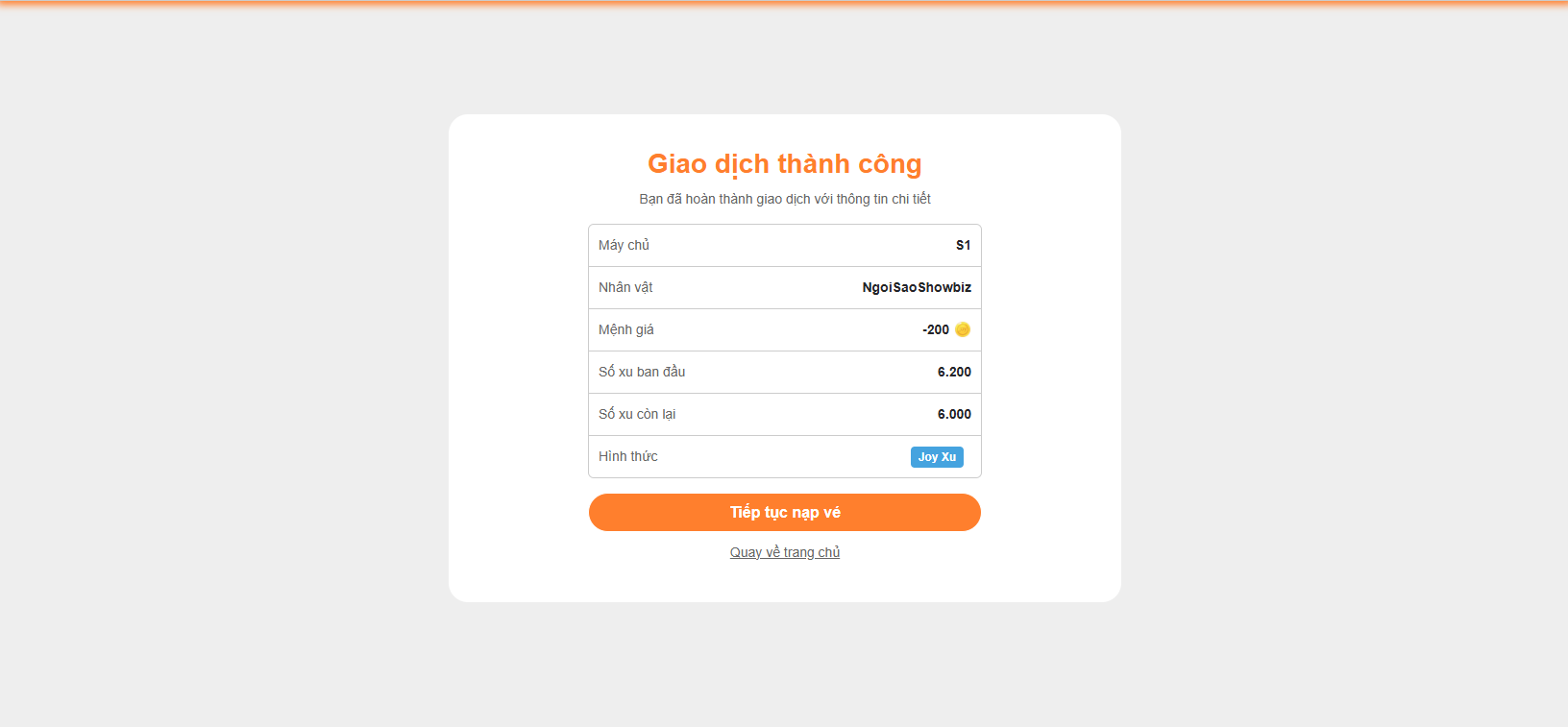The image size is (1568, 727).
Task: Select the Máy chủ label
Action: pyautogui.click(x=624, y=245)
